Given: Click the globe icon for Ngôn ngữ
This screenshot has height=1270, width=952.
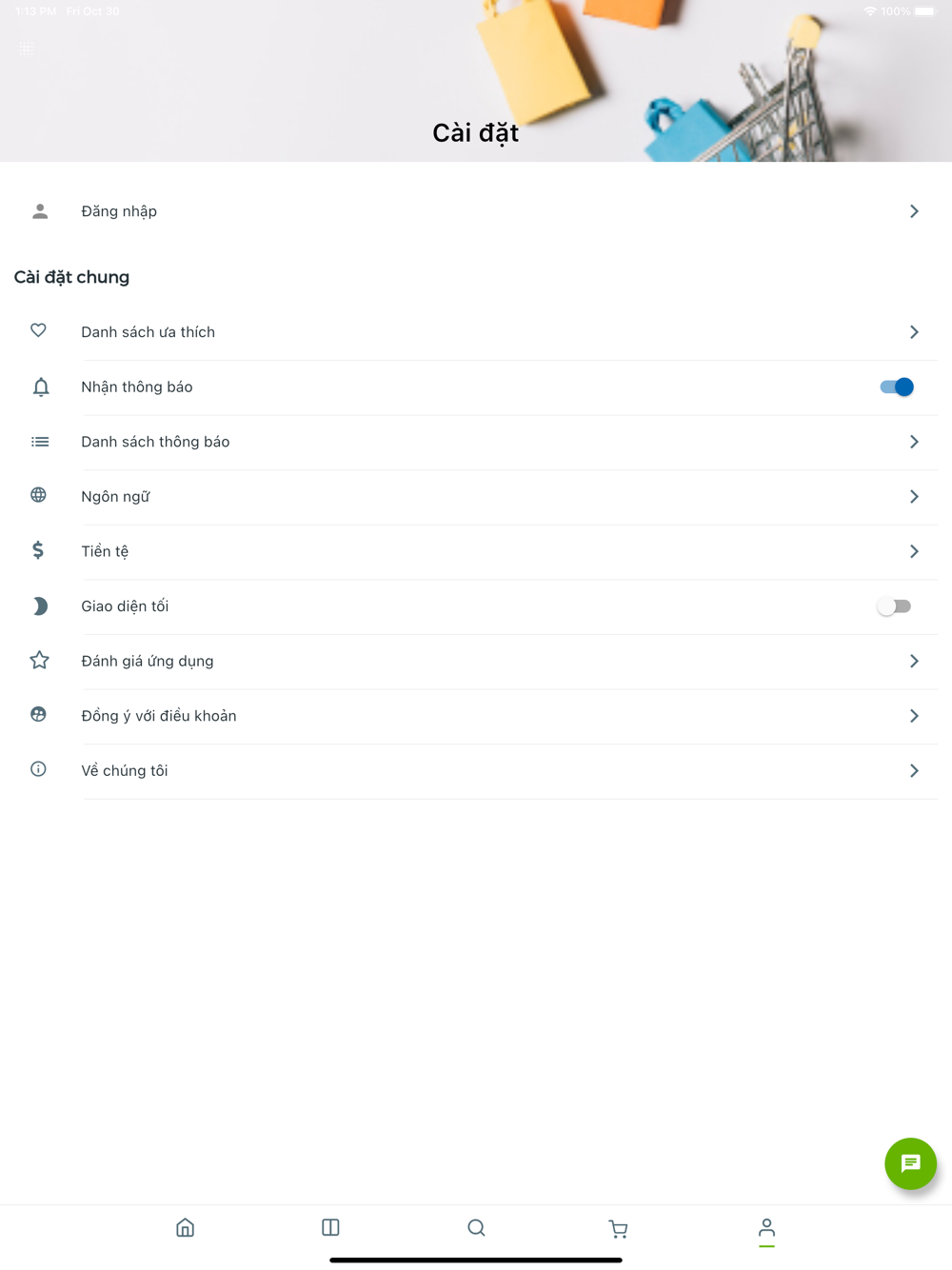Looking at the screenshot, I should point(39,495).
